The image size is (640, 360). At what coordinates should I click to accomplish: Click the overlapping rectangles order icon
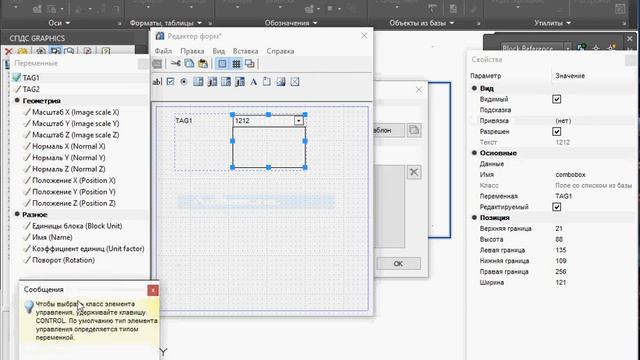[249, 64]
